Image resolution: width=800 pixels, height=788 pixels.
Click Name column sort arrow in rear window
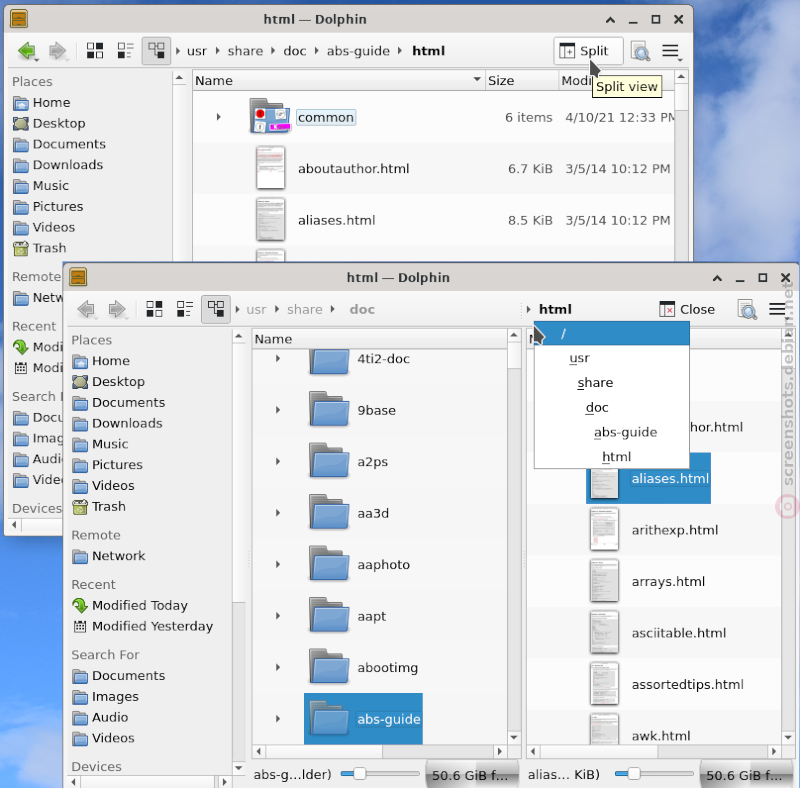point(477,79)
